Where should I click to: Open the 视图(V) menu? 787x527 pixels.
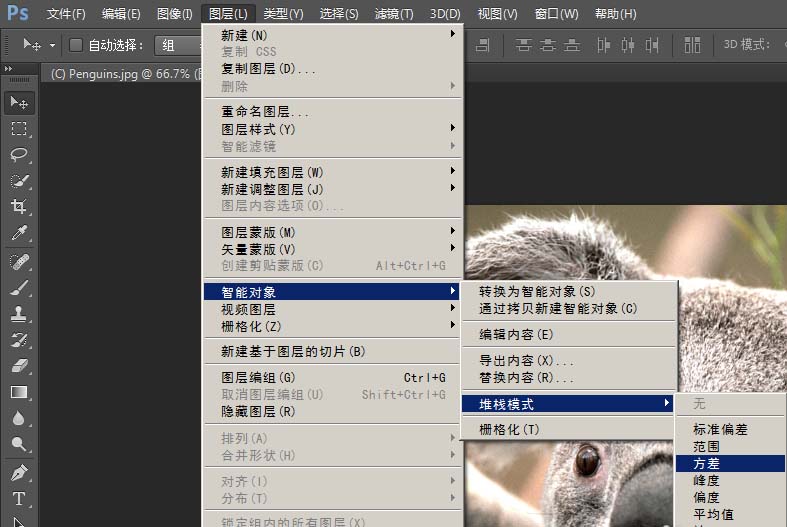pos(497,14)
